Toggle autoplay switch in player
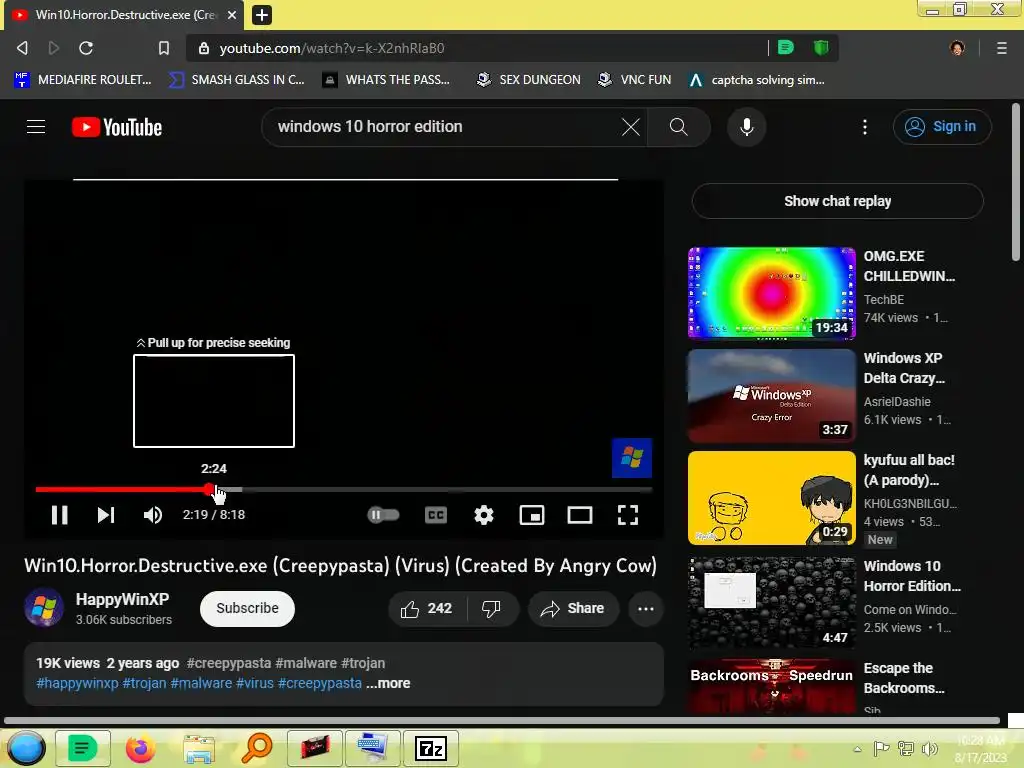The height and width of the screenshot is (768, 1024). coord(383,515)
